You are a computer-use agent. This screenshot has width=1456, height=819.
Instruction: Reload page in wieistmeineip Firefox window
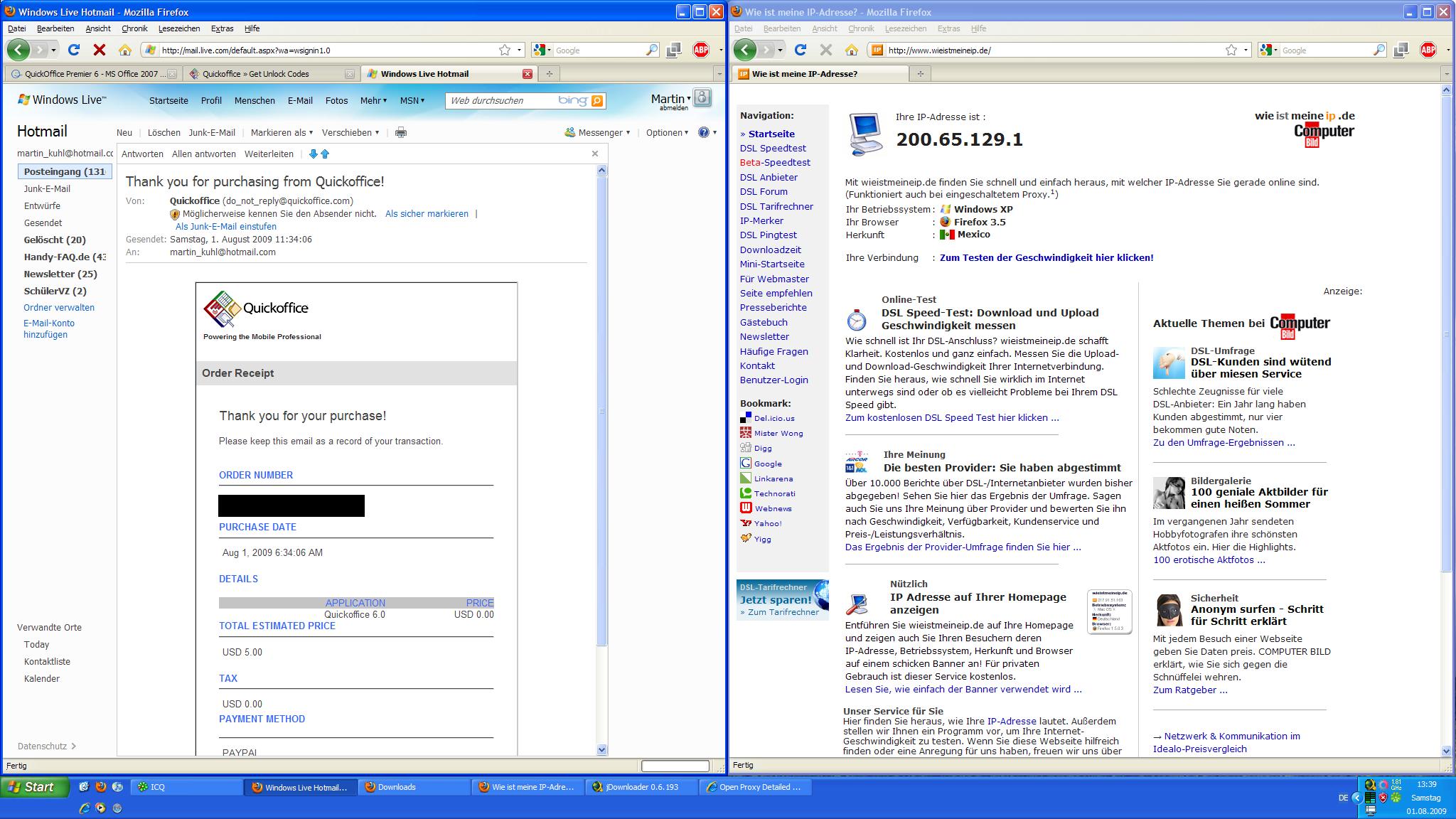pos(800,50)
